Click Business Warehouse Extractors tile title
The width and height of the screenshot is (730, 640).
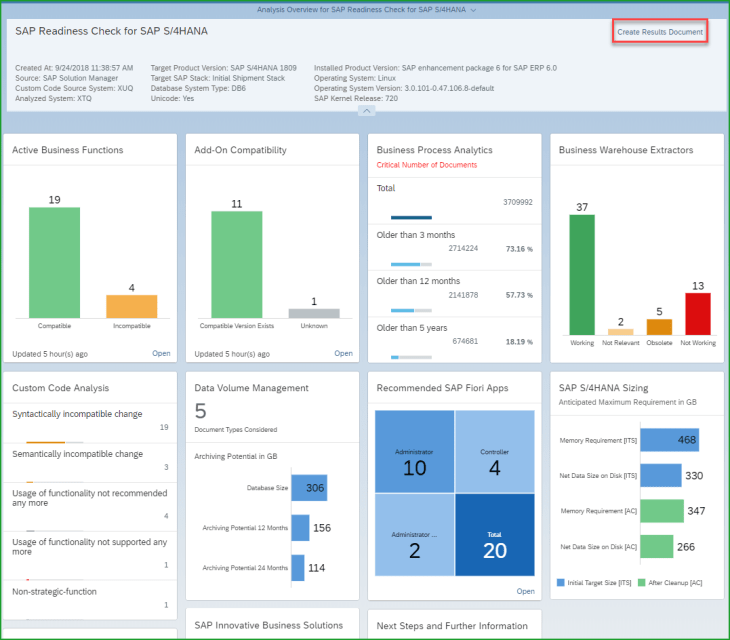(626, 150)
